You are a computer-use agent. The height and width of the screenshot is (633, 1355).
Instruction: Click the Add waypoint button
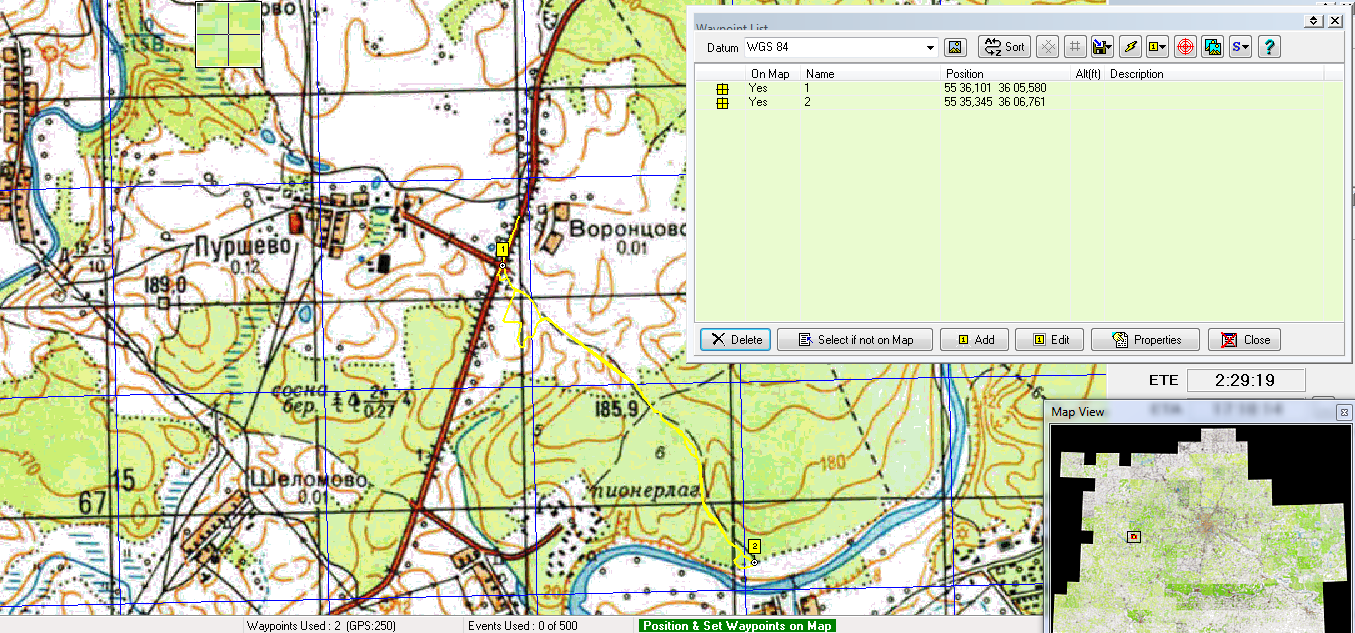pyautogui.click(x=974, y=340)
